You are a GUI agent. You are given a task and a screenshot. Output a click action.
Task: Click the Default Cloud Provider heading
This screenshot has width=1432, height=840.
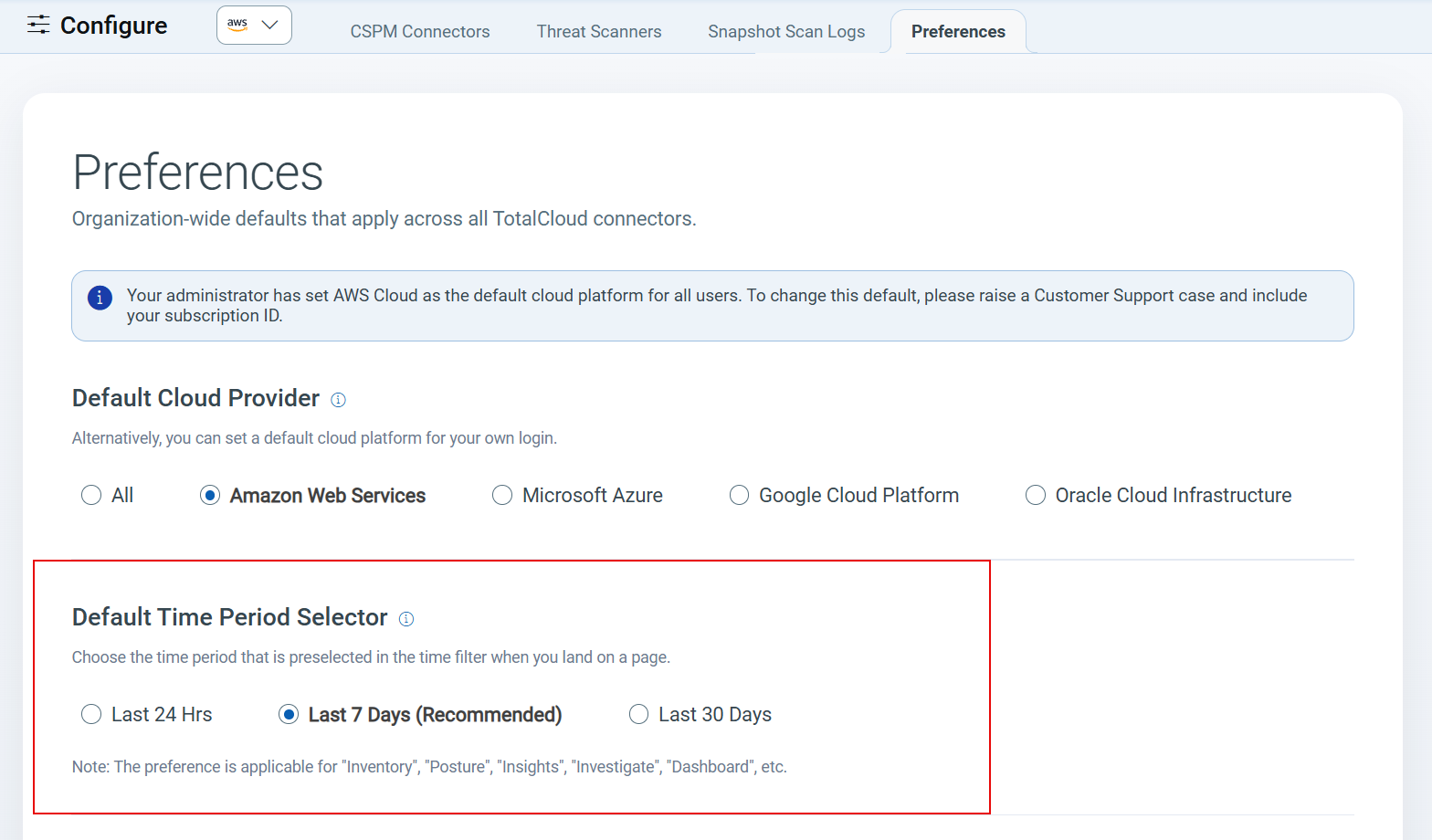[195, 398]
